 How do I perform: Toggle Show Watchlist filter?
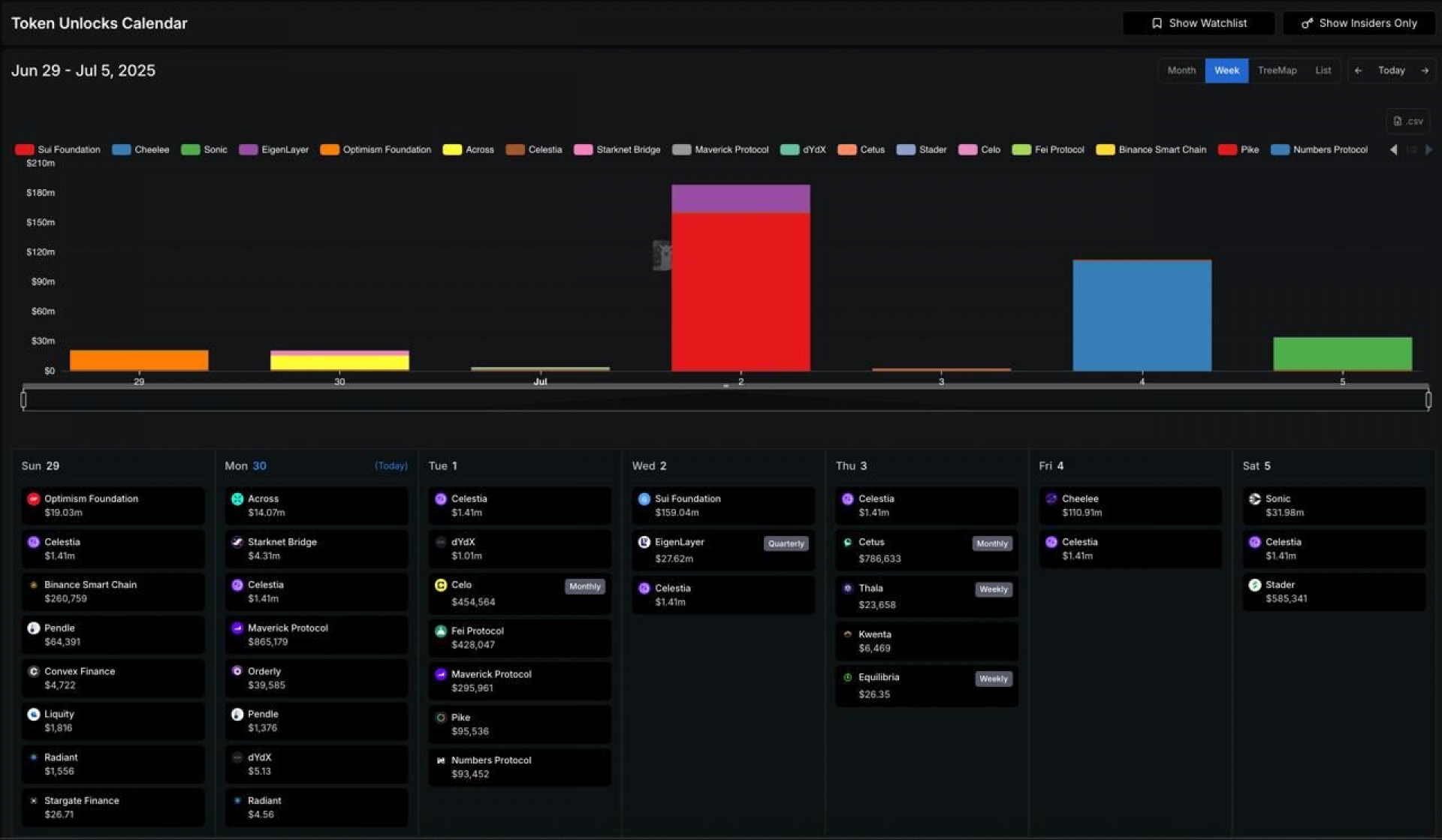click(1199, 23)
